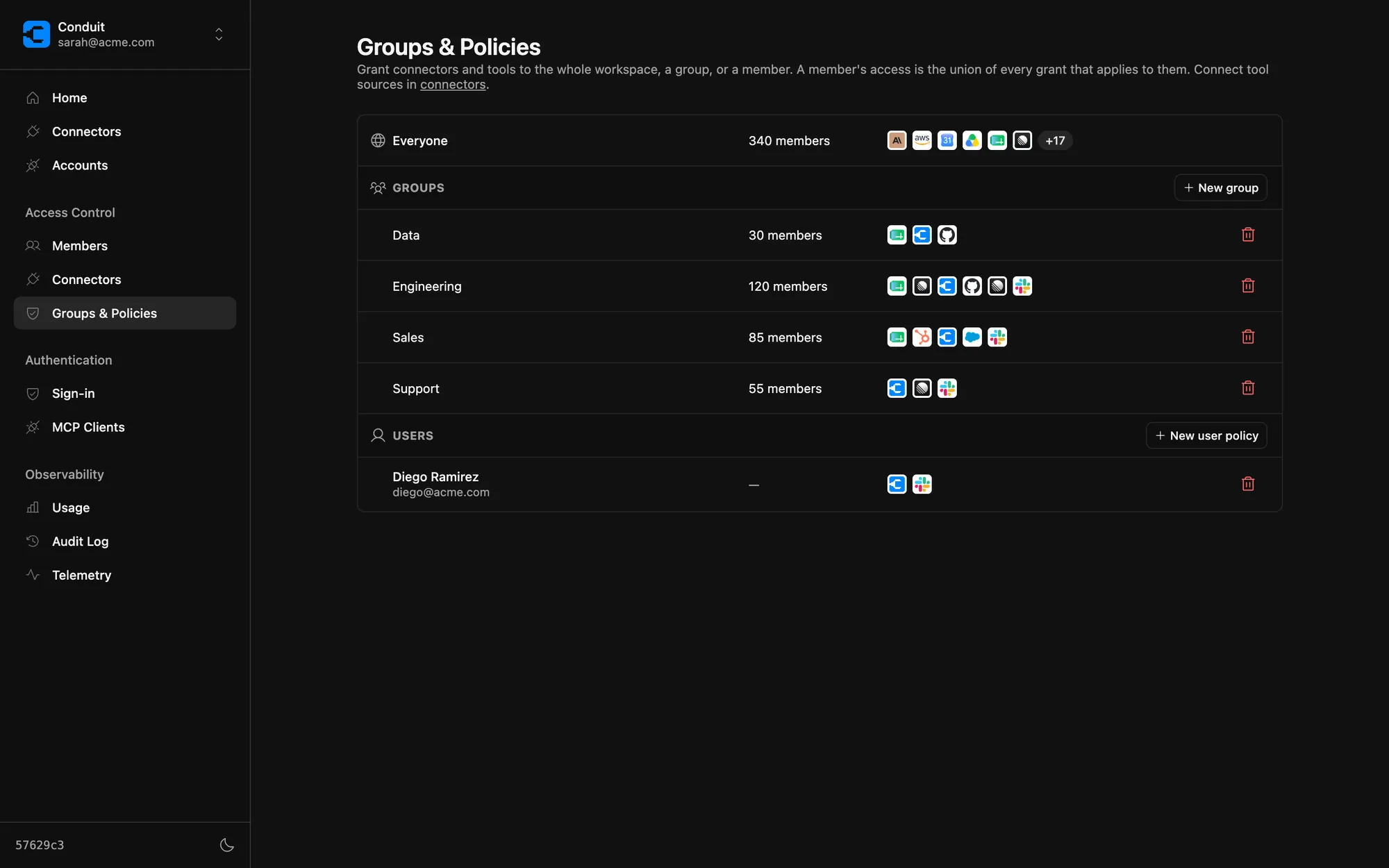1389x868 pixels.
Task: Click the GitHub icon in Data row
Action: pos(947,235)
